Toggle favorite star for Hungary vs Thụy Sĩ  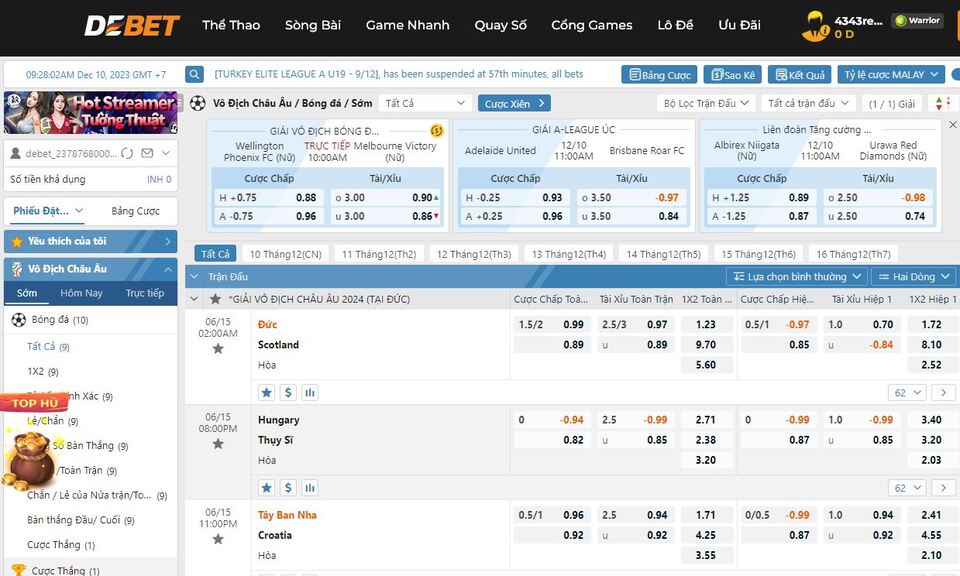tap(218, 443)
